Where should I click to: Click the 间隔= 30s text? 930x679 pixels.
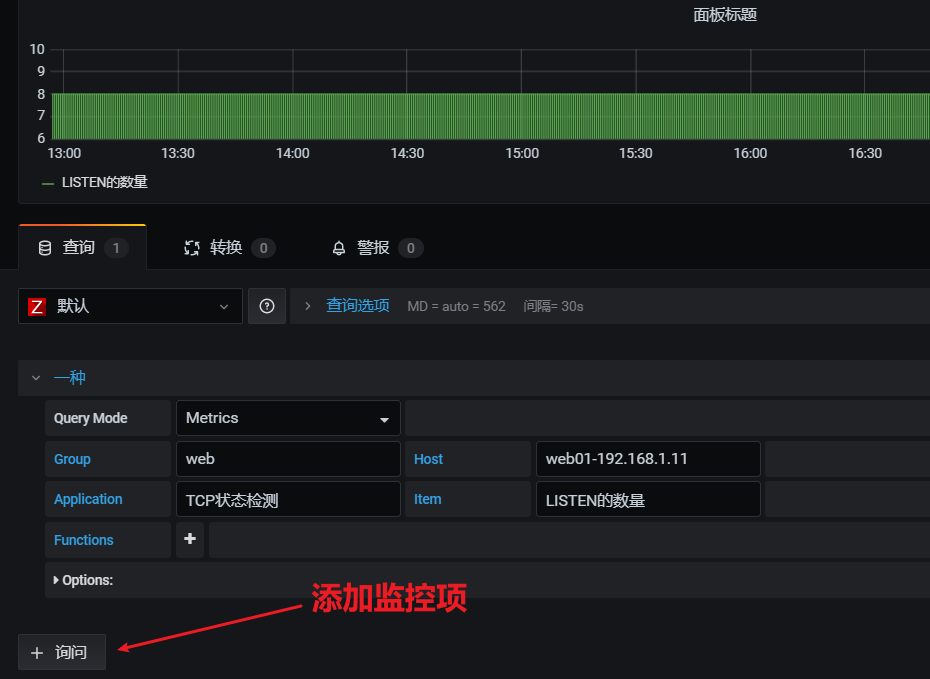(553, 307)
